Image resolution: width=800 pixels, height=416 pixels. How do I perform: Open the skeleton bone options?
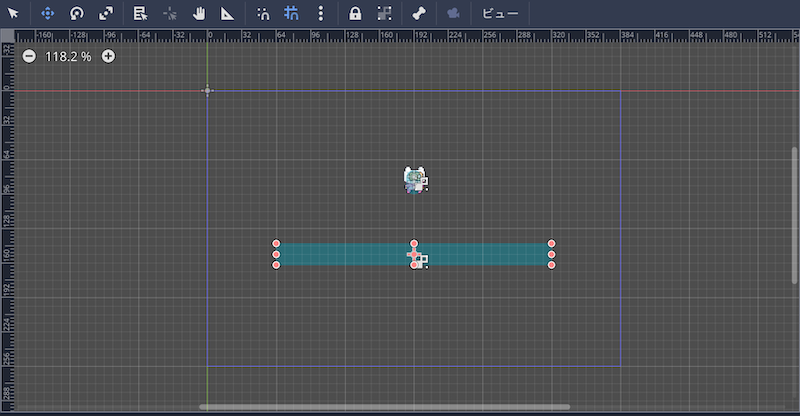point(419,14)
